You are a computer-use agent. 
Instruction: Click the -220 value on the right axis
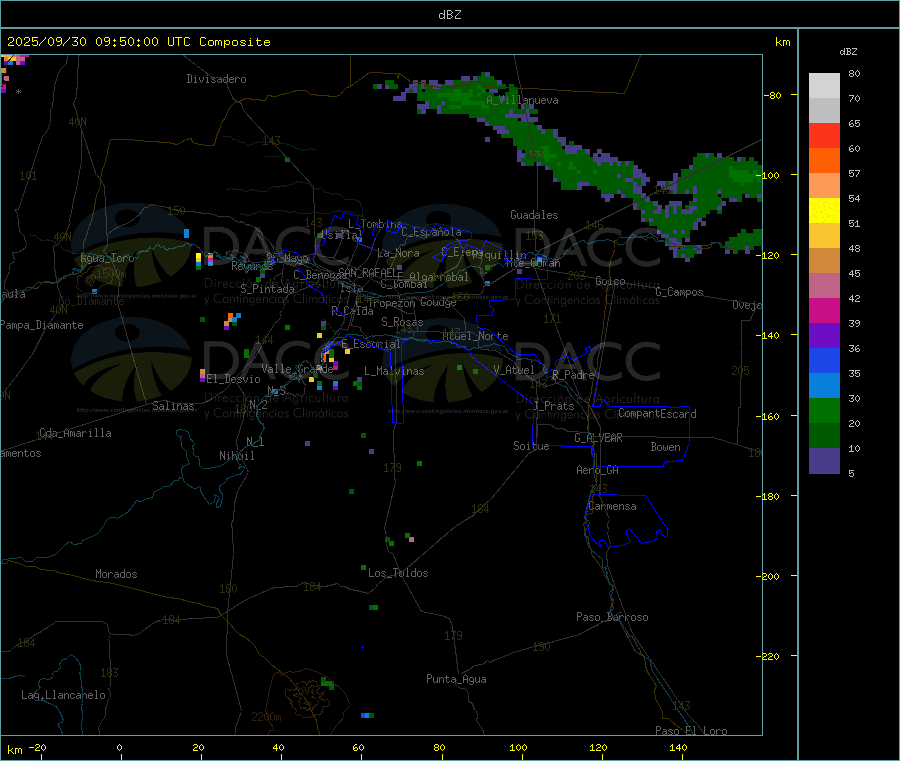[x=770, y=657]
